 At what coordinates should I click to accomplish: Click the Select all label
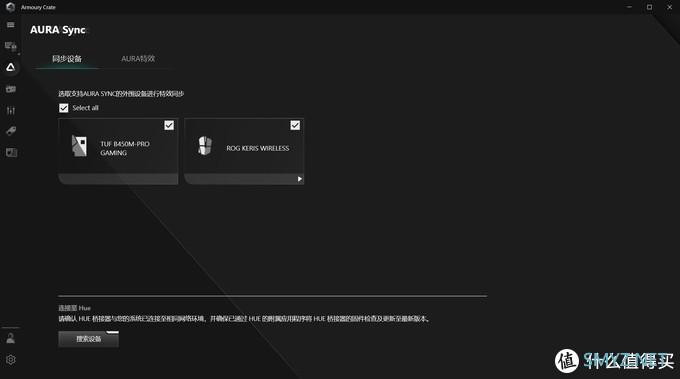pos(85,108)
